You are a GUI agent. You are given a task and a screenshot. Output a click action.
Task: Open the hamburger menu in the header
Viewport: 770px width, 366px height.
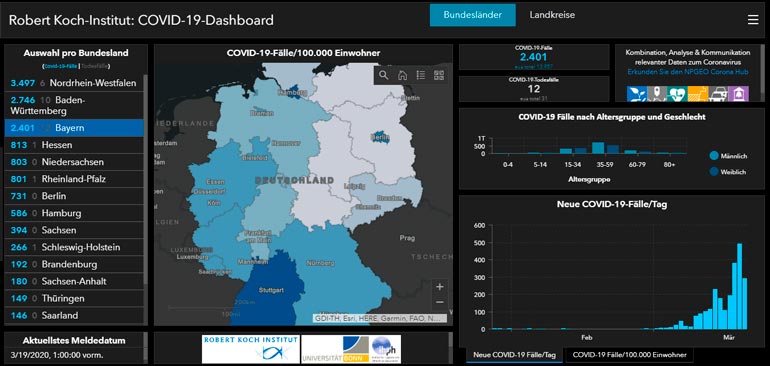[753, 20]
